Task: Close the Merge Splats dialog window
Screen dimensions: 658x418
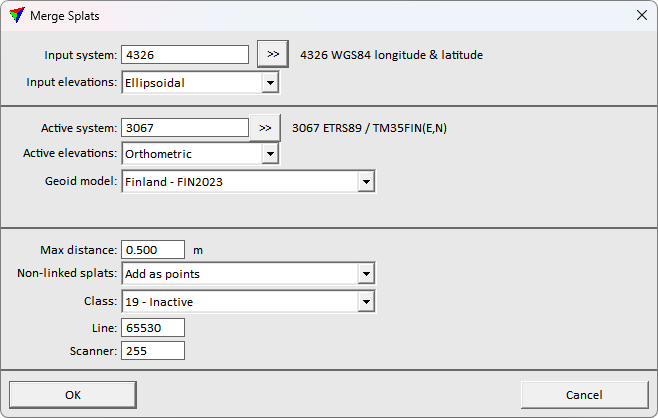Action: [641, 16]
